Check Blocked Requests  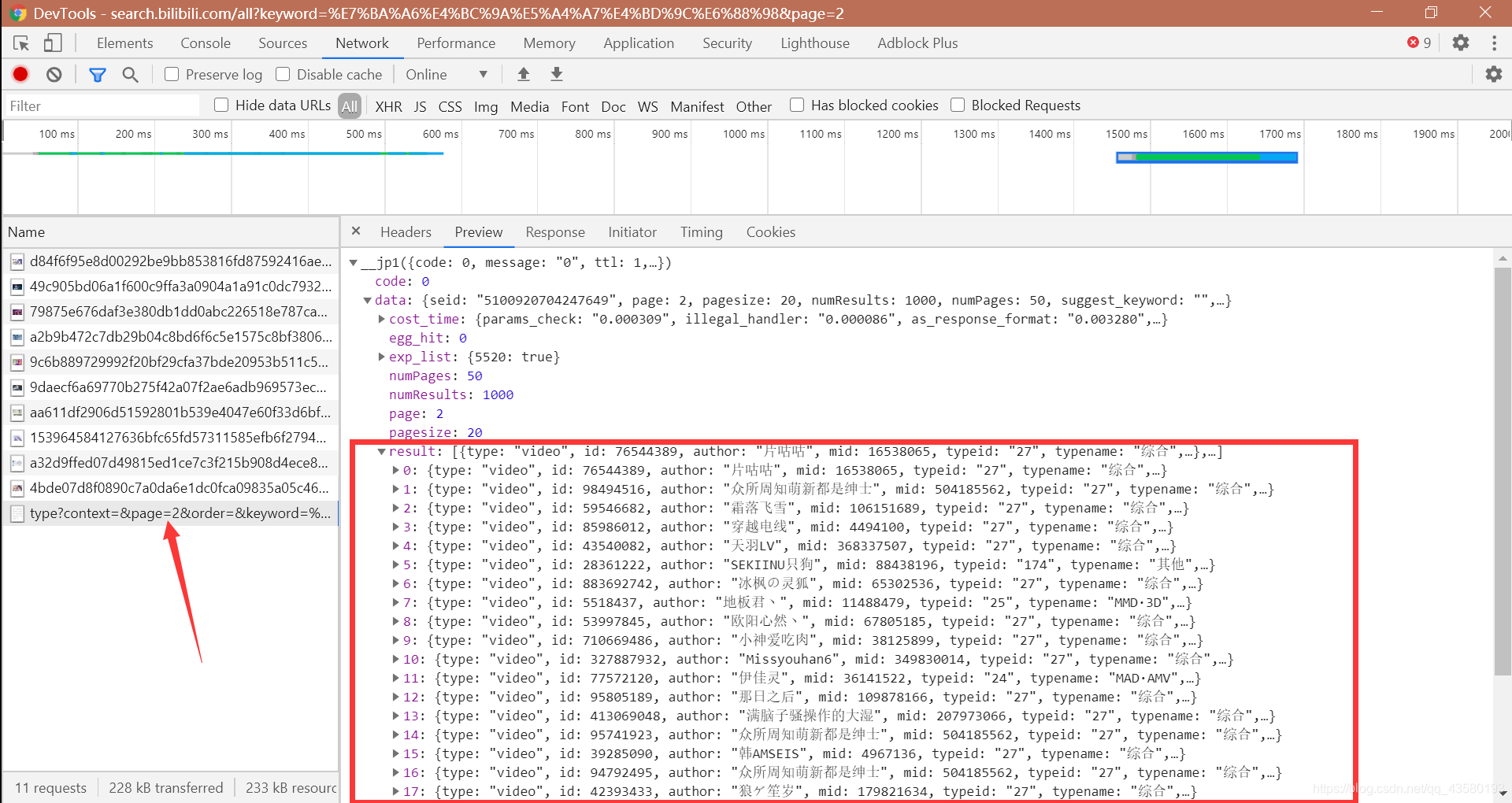click(x=958, y=105)
